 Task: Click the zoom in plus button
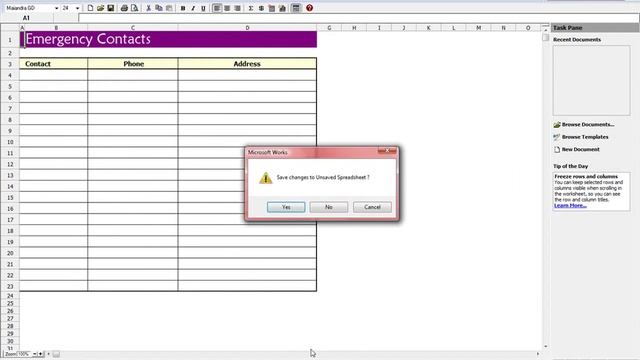[x=40, y=354]
